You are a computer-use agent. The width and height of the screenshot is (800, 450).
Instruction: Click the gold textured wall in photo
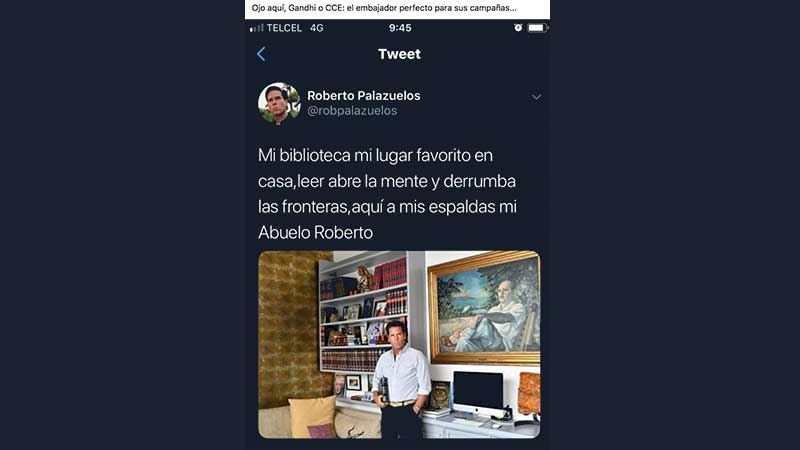click(x=288, y=329)
